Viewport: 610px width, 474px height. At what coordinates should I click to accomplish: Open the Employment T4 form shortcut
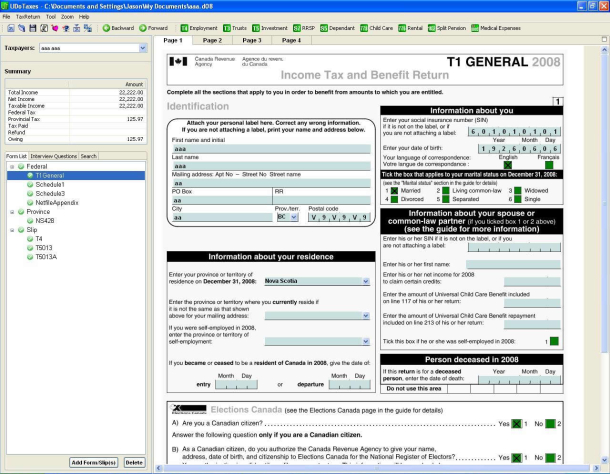[x=199, y=28]
